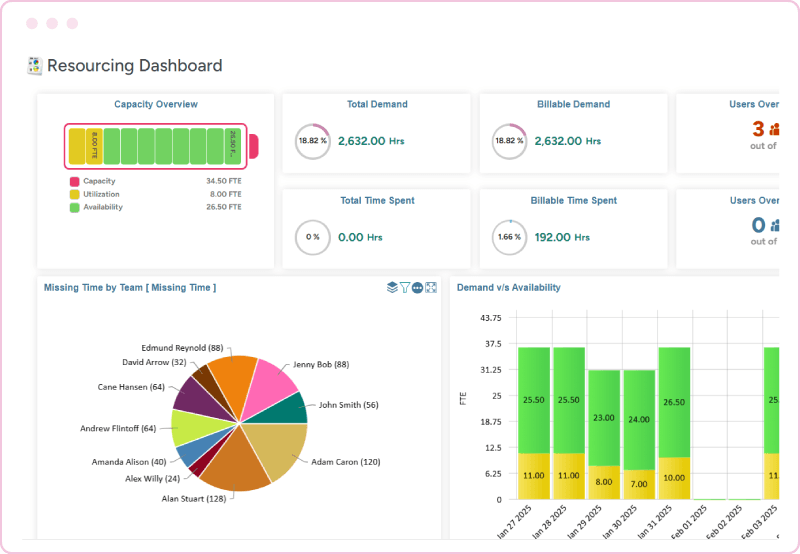800x554 pixels.
Task: Click the Jan 27 2025 yellow demand bar
Action: tap(534, 476)
